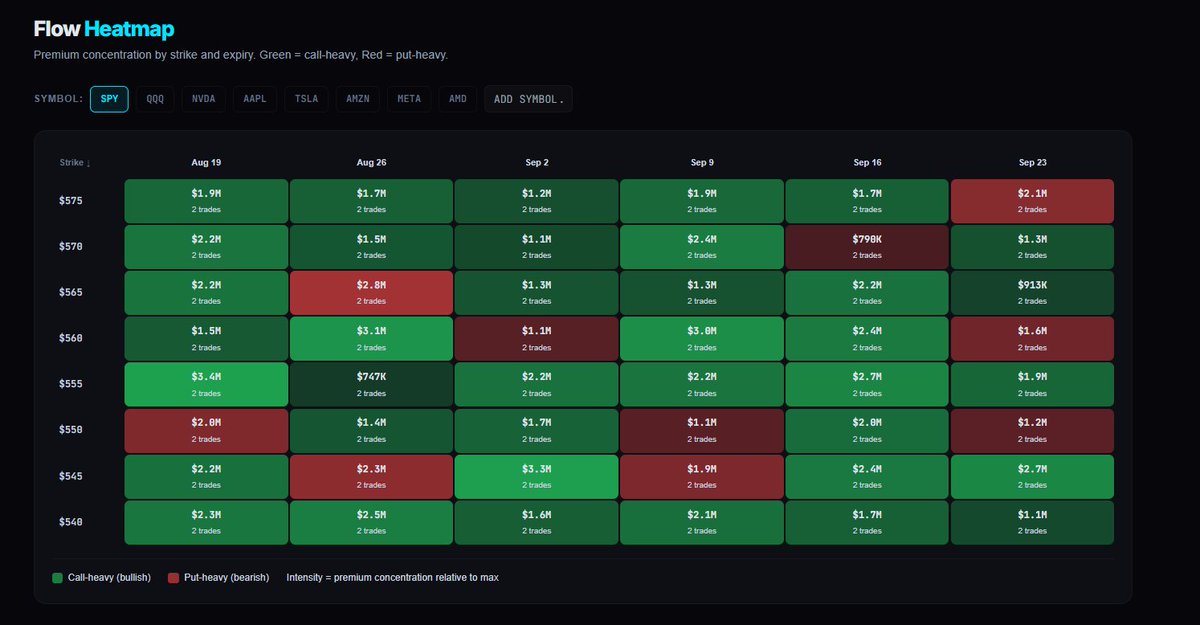Click the red Put-heavy legend swatch

tap(173, 578)
